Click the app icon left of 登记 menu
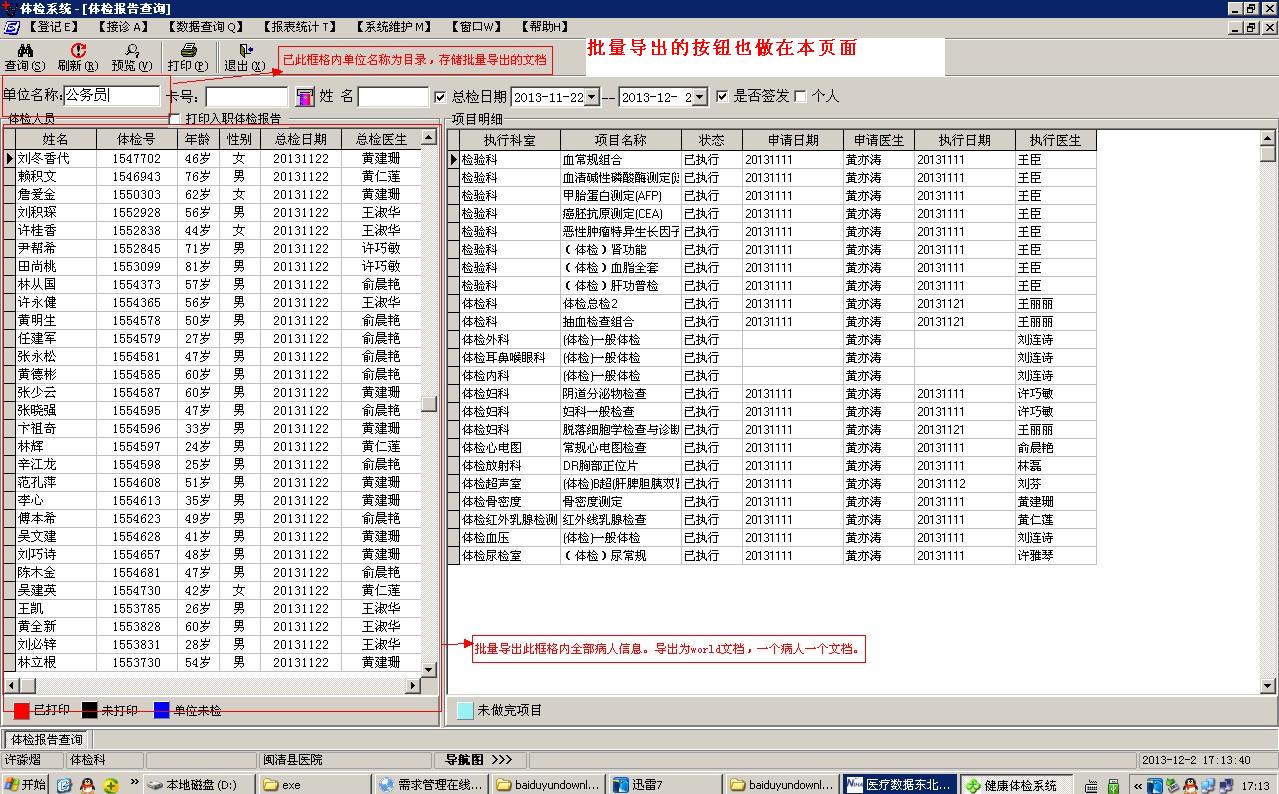 click(11, 27)
